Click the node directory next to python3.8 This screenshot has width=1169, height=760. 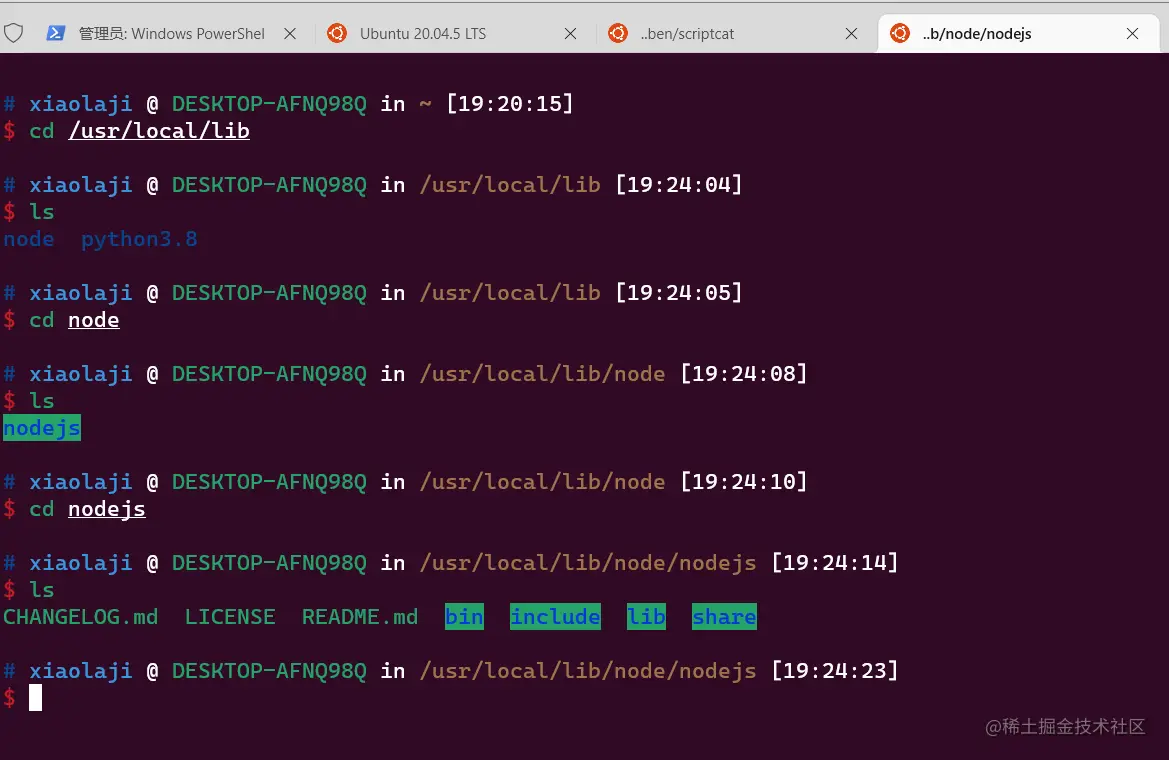point(29,239)
